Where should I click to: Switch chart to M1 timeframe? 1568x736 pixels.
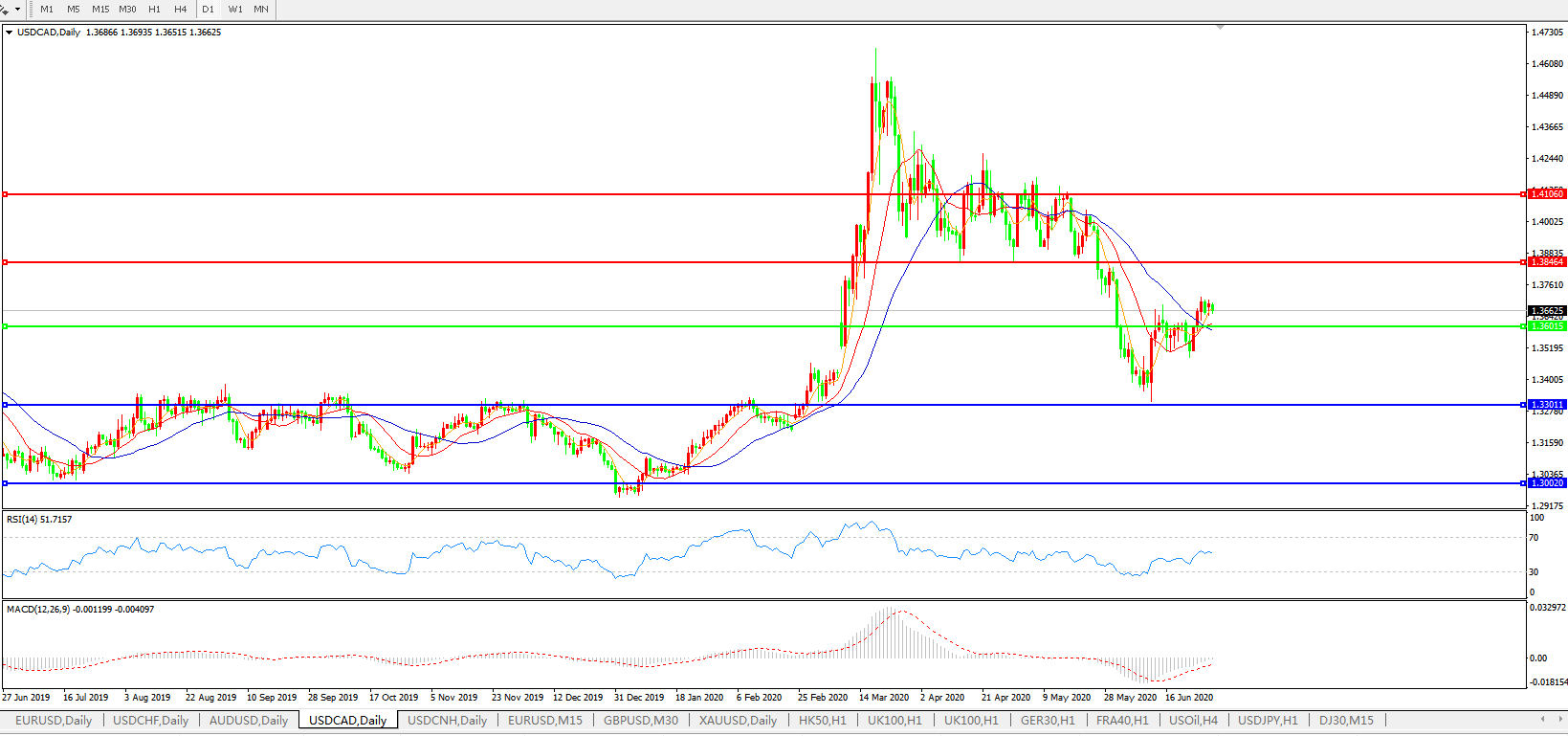click(47, 10)
